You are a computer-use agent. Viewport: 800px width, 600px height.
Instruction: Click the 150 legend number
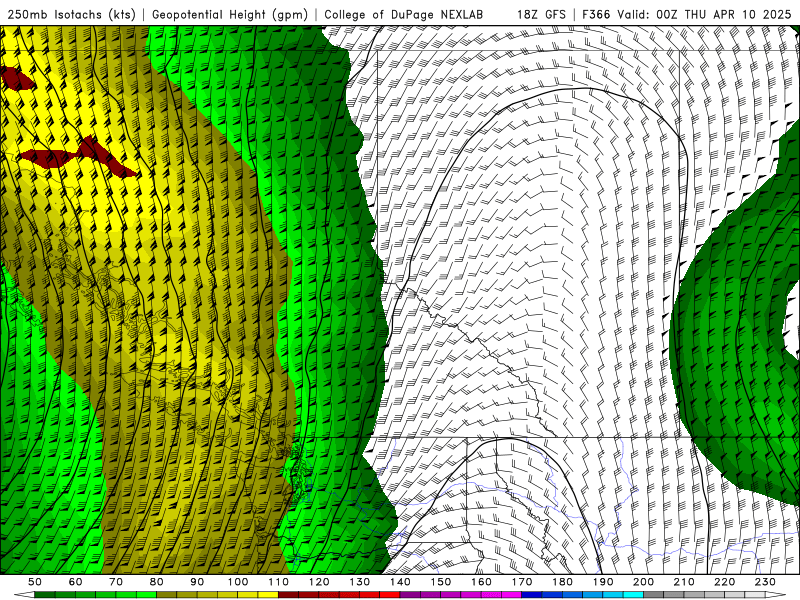[441, 582]
